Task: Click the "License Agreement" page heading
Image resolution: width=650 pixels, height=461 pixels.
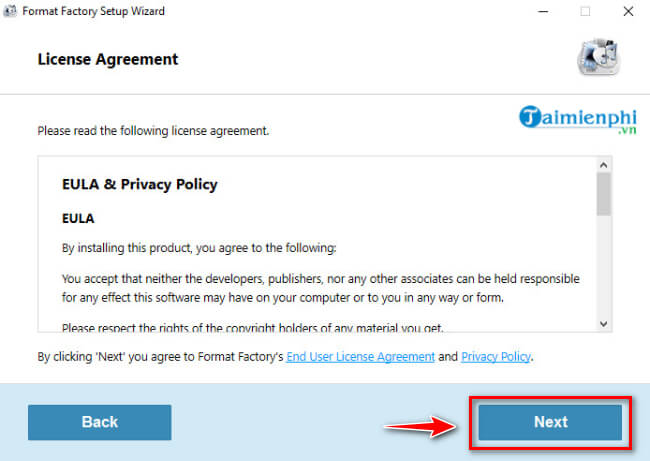Action: coord(108,59)
